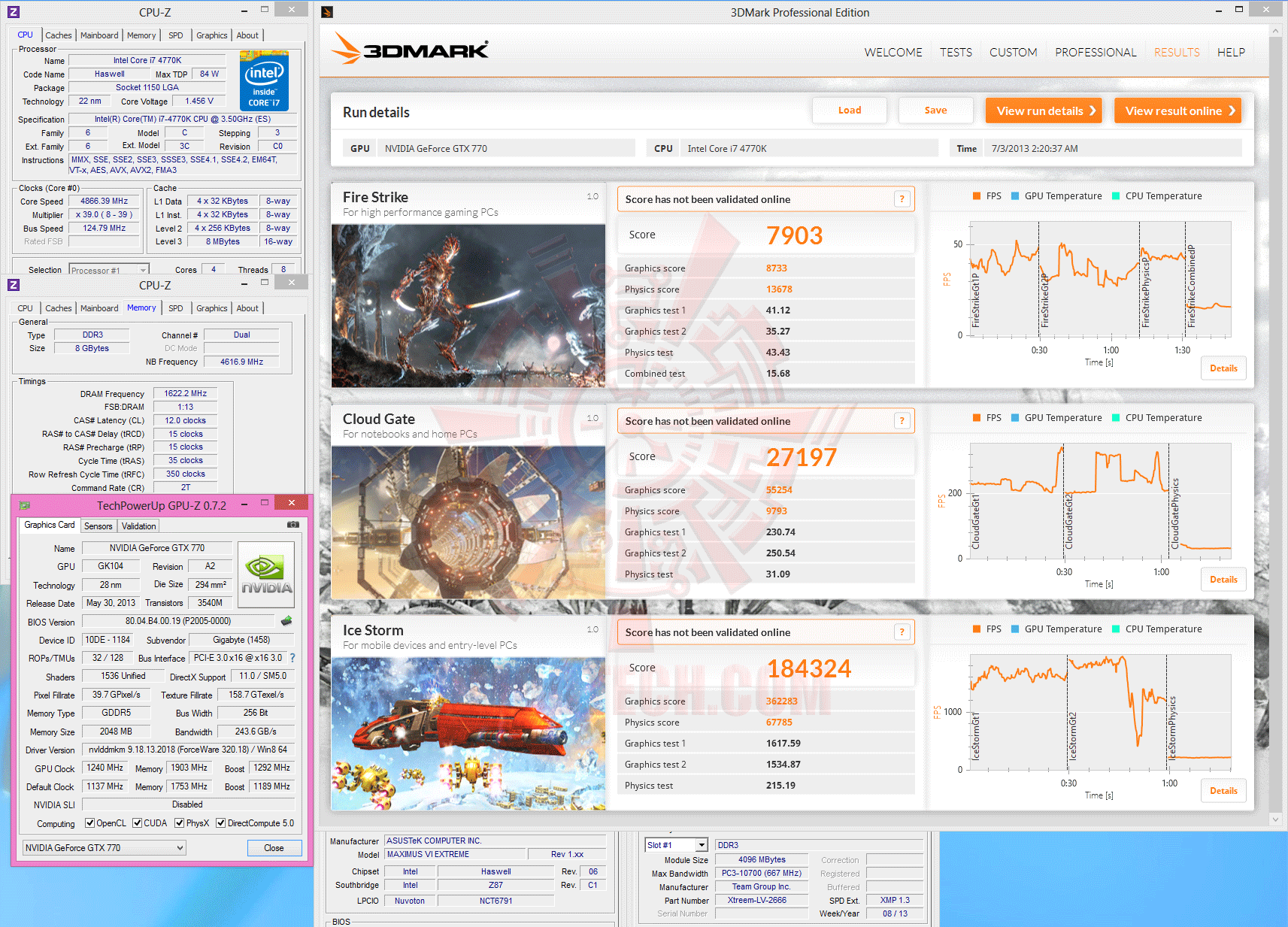1288x927 pixels.
Task: Click the Ice Storm validation help question mark
Action: (x=902, y=632)
